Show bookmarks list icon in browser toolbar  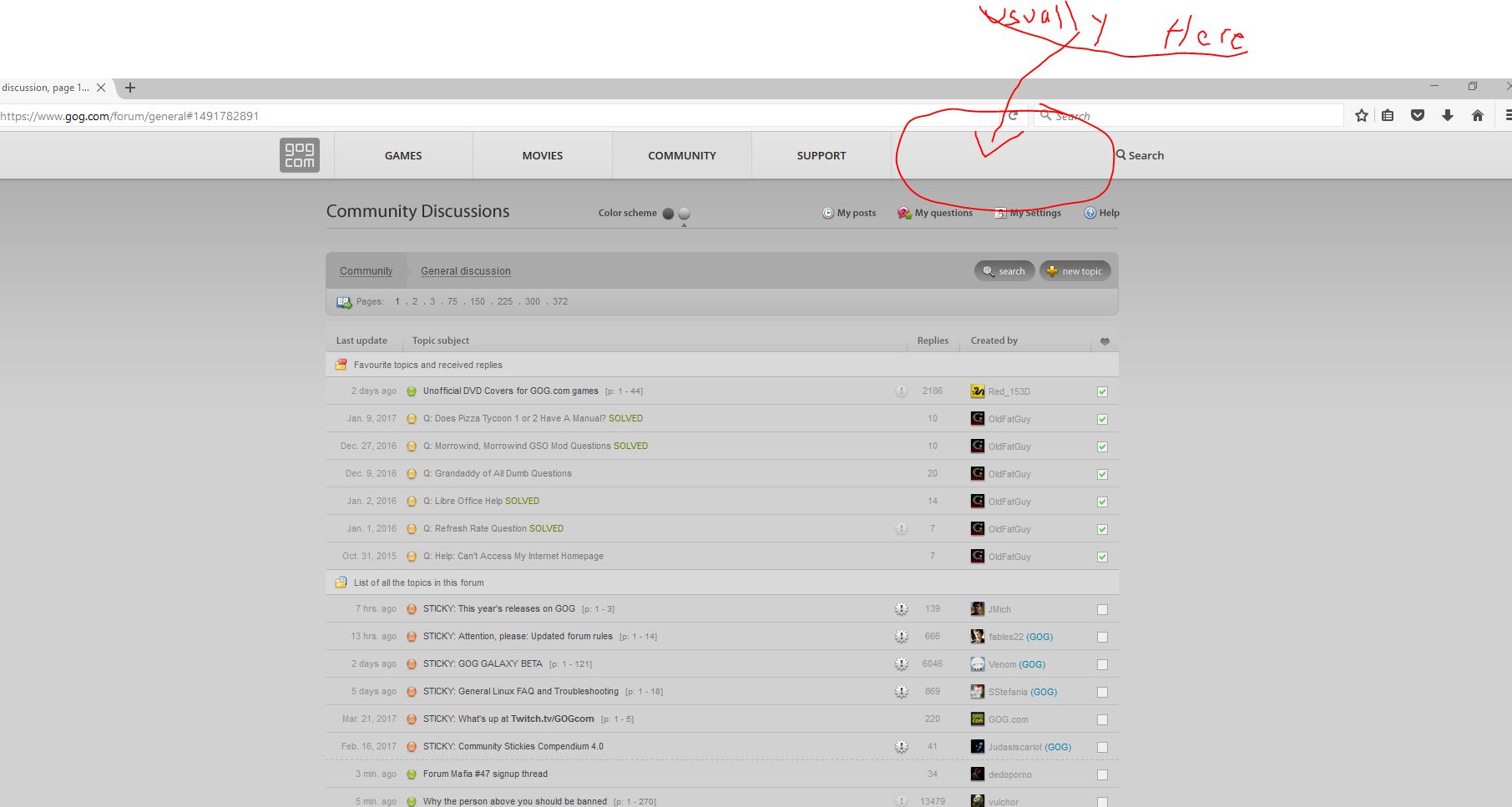click(x=1388, y=116)
